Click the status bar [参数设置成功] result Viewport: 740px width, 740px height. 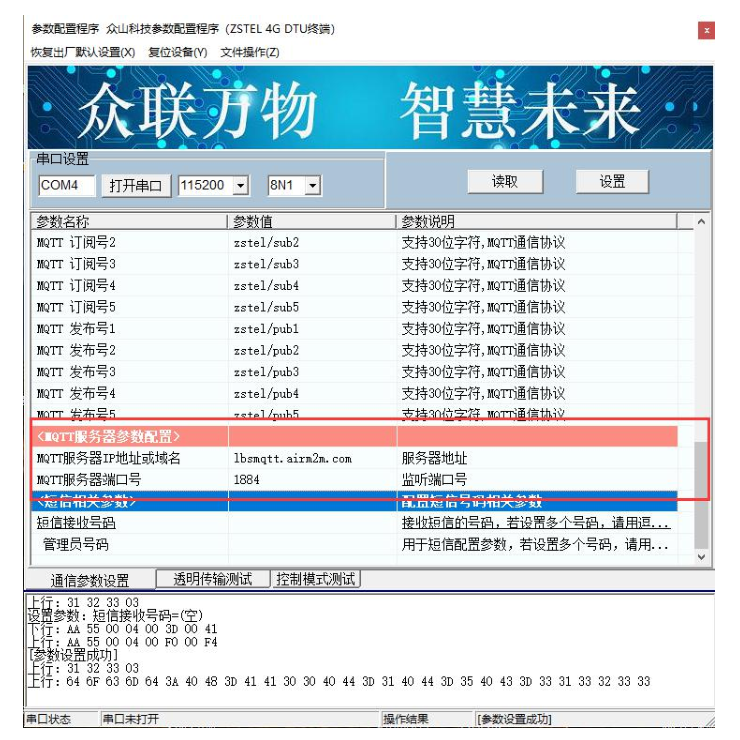click(514, 719)
